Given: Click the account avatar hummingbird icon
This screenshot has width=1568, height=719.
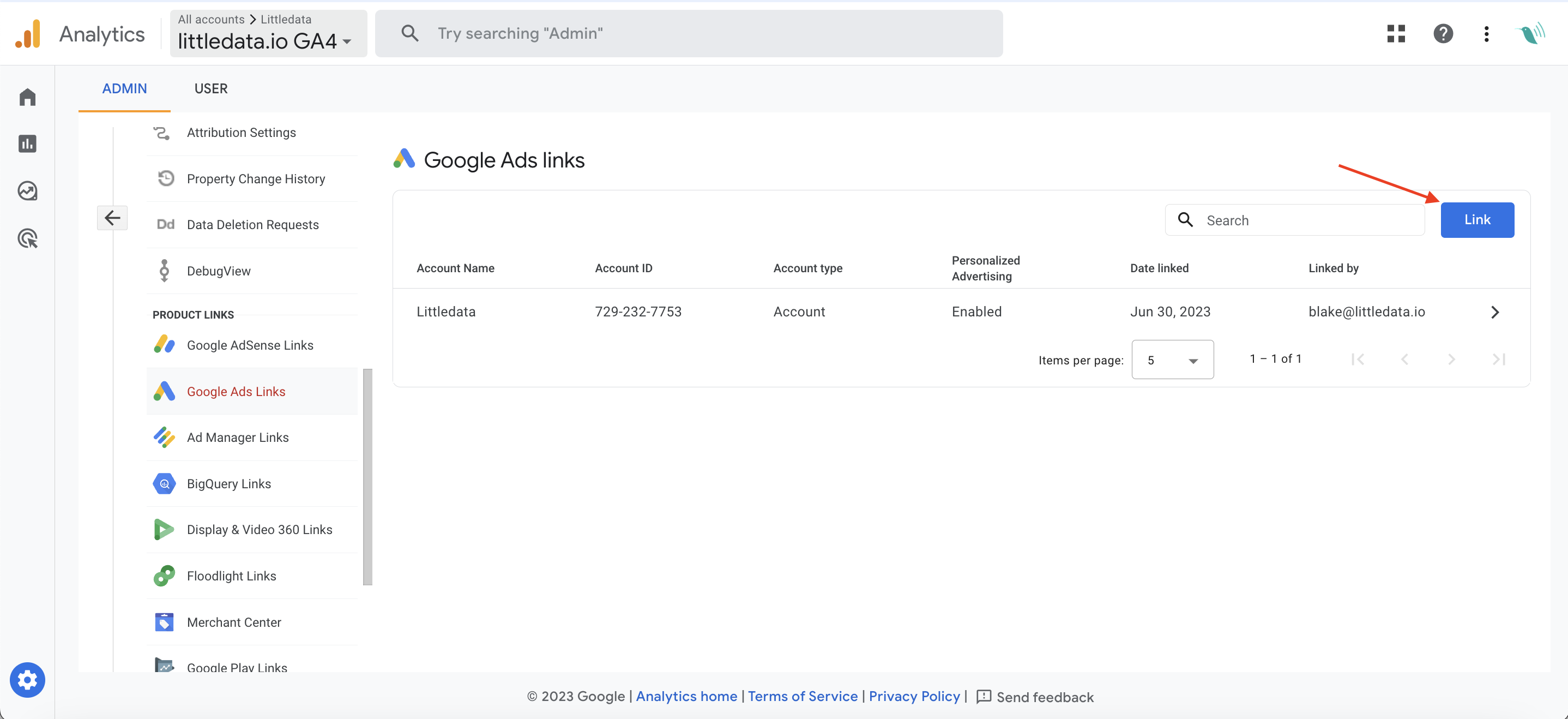Looking at the screenshot, I should pyautogui.click(x=1530, y=33).
